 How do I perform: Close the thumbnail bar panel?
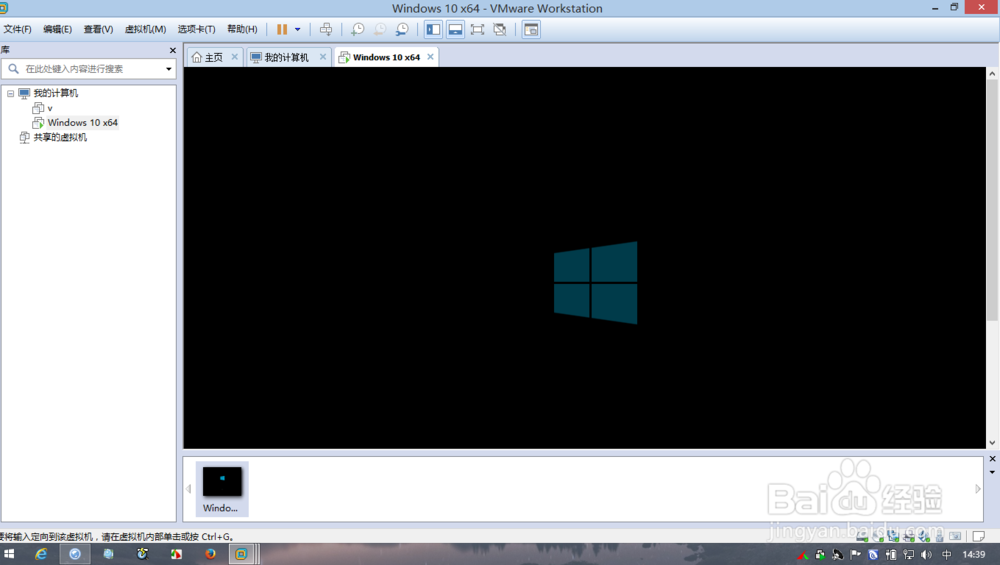[x=992, y=459]
